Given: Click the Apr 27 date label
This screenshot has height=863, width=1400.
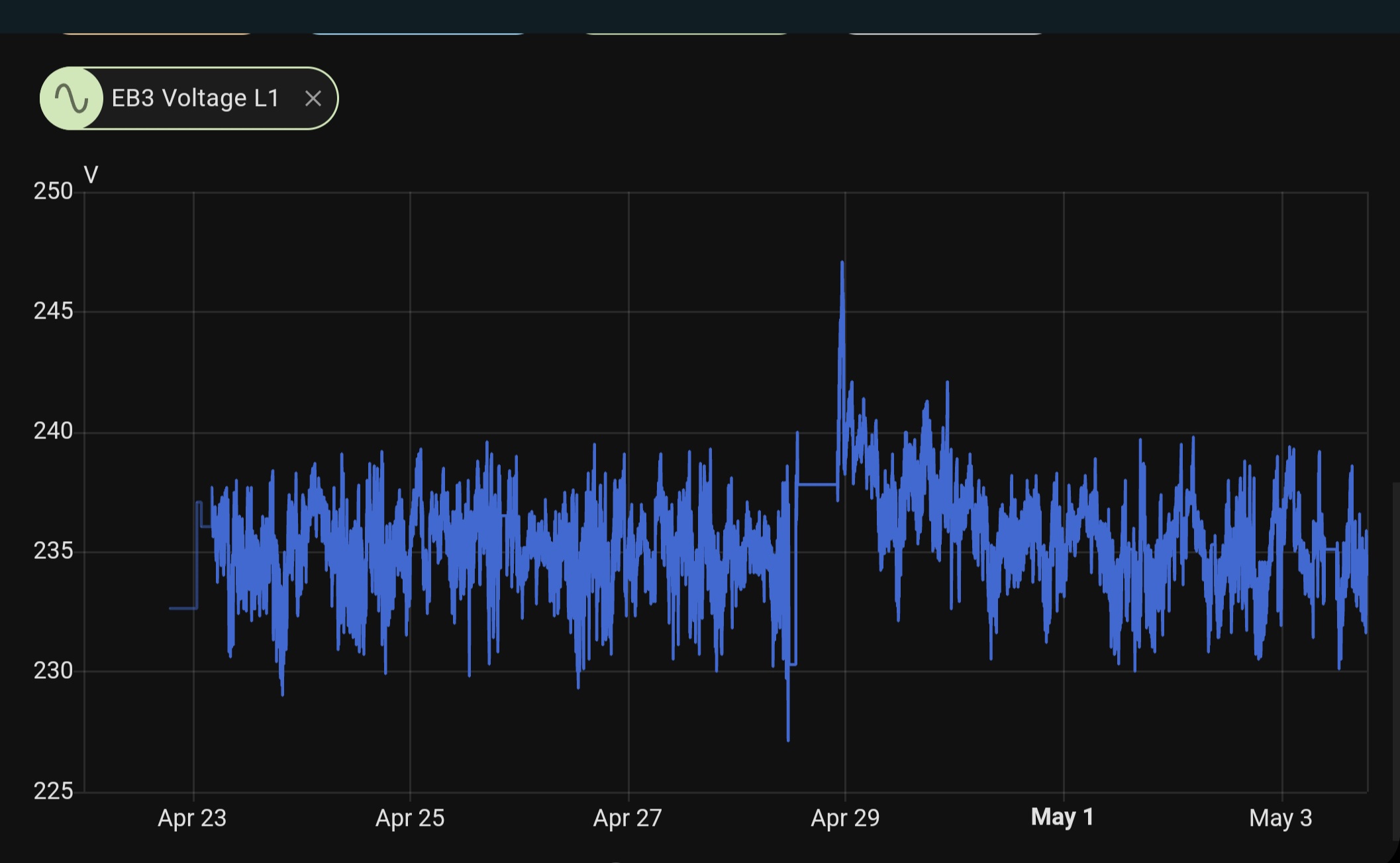Looking at the screenshot, I should [x=628, y=819].
